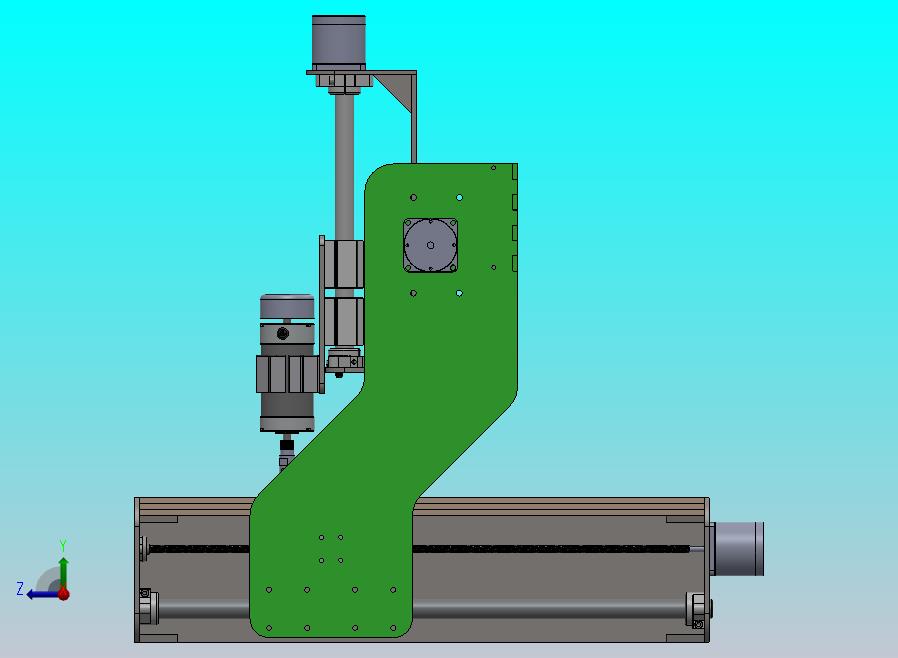The image size is (898, 658).
Task: Select the left guide rail end support
Action: click(148, 608)
